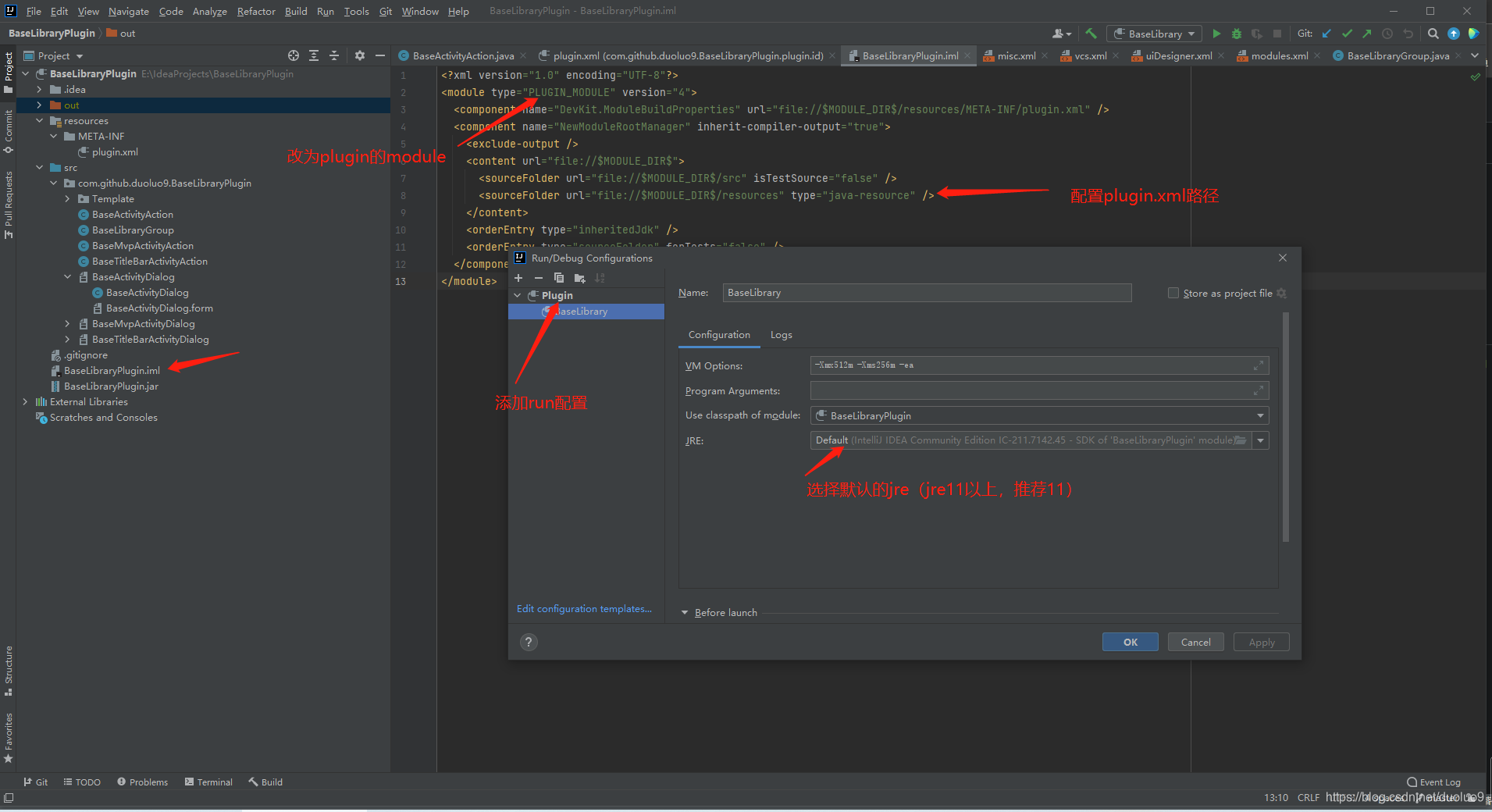The image size is (1492, 812).
Task: Start the Debug BaseLibrary bug icon
Action: tap(1237, 34)
